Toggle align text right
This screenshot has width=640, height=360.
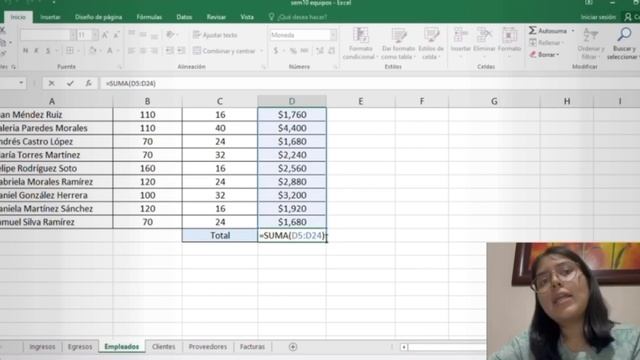(x=154, y=51)
